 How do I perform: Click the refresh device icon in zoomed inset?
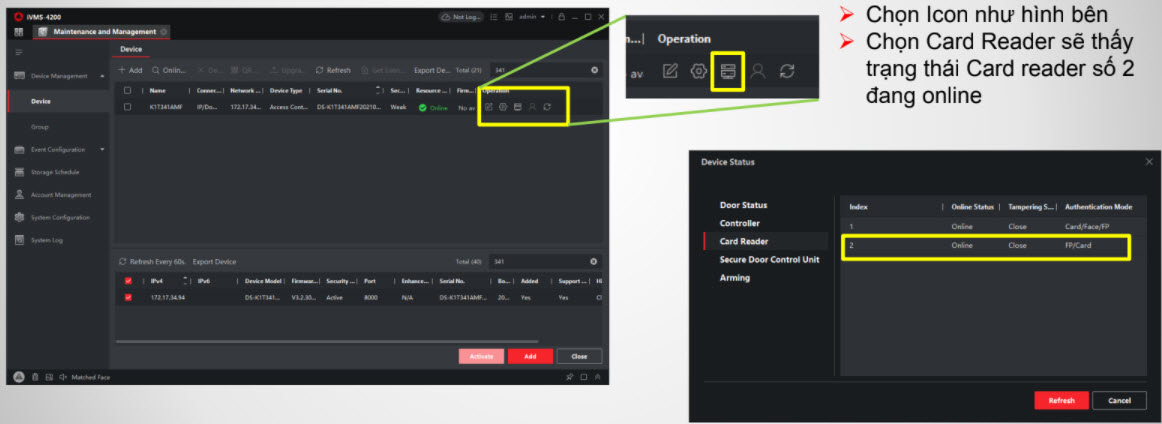(x=787, y=72)
